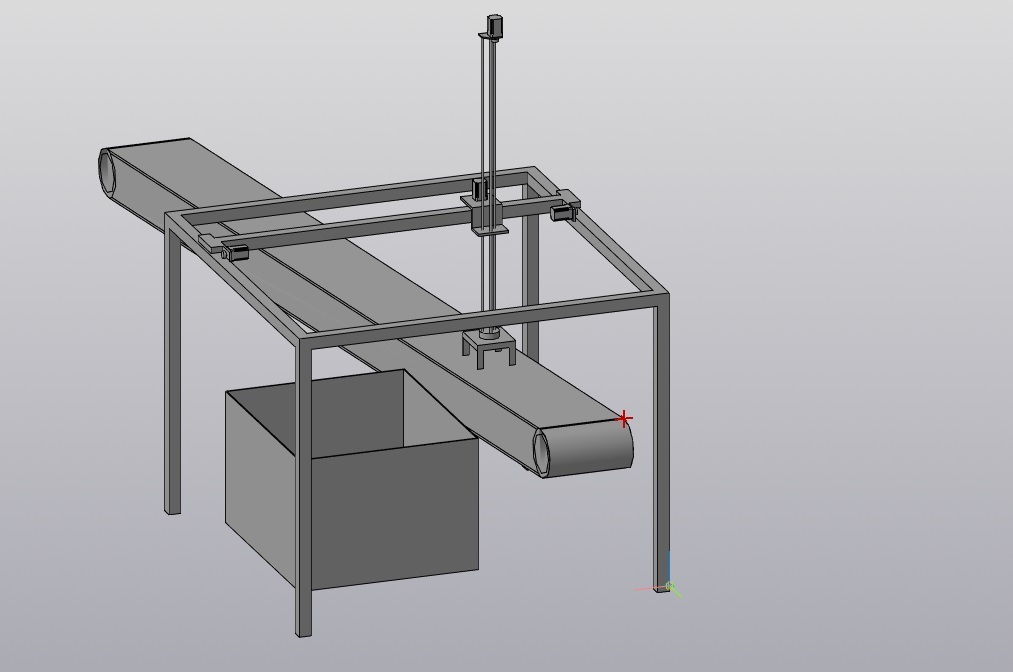Select the conveyor's upper-left end roller

pyautogui.click(x=108, y=172)
